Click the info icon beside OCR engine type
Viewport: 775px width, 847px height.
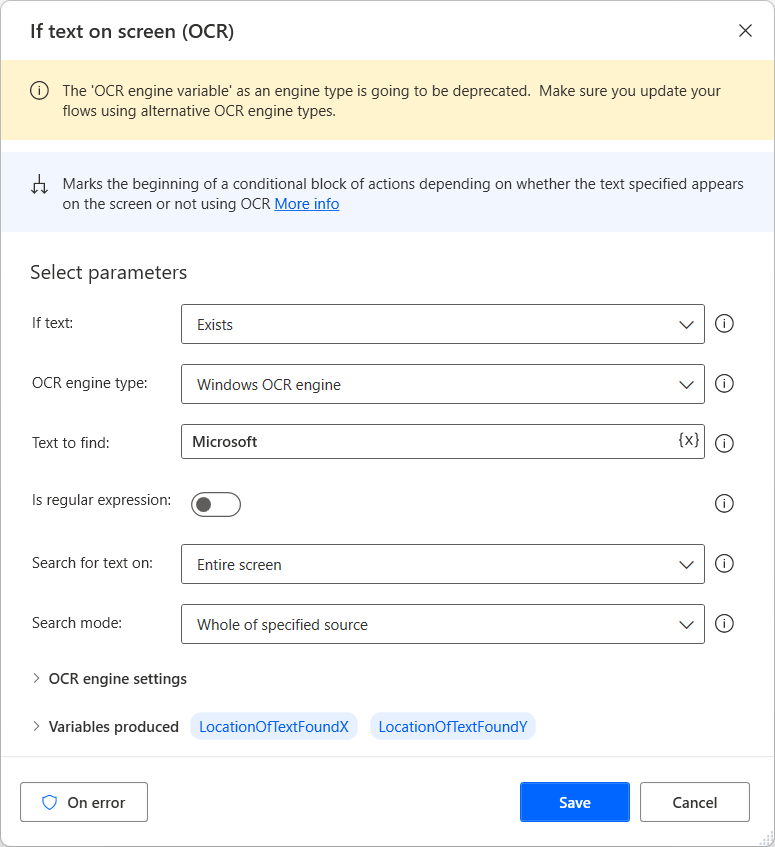[x=724, y=383]
